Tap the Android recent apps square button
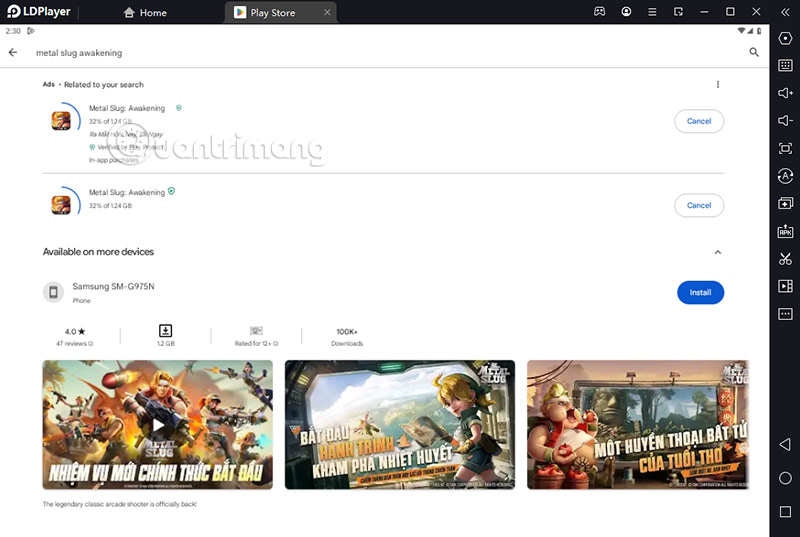Screen dimensions: 800x537 coord(785,512)
